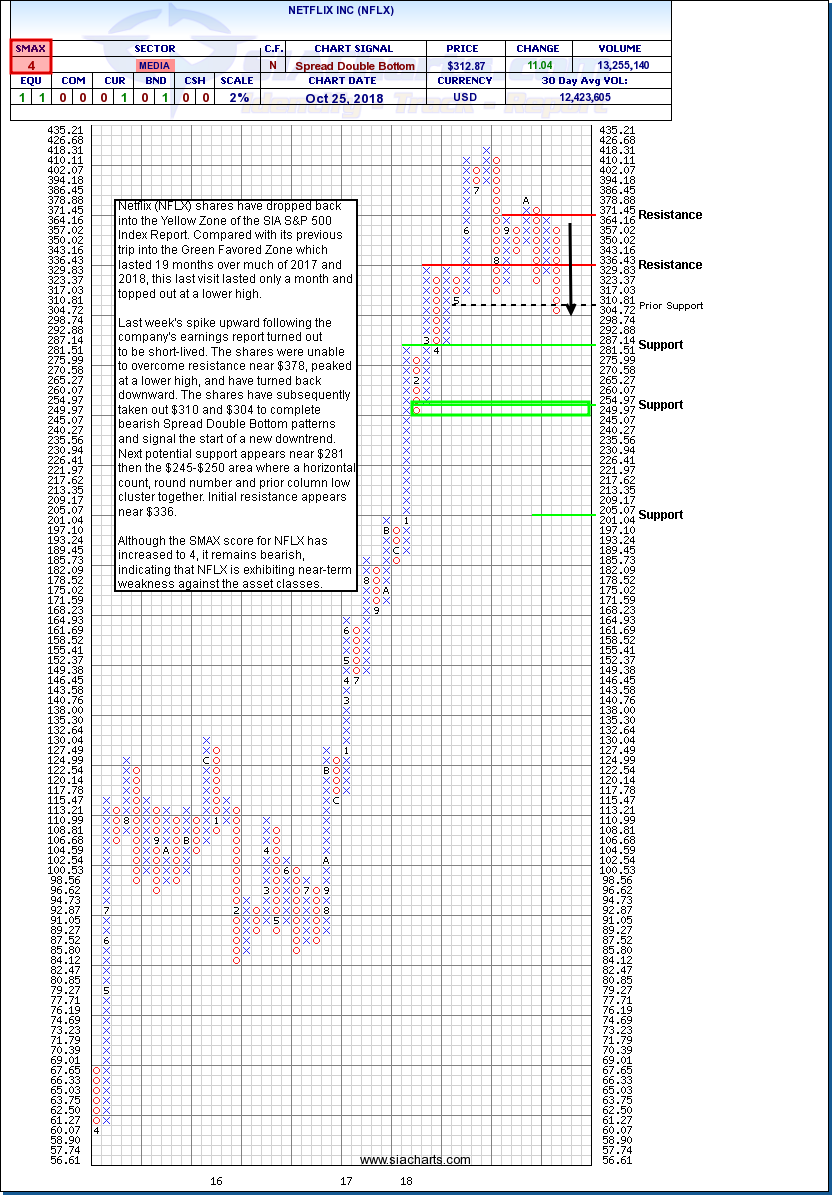
Task: Click the $312.87 price value
Action: tap(465, 65)
